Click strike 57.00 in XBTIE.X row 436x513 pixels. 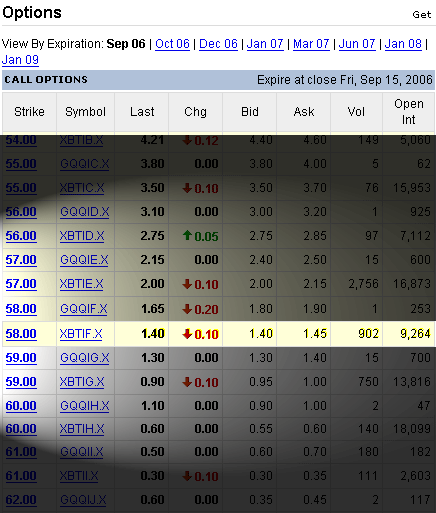click(21, 284)
